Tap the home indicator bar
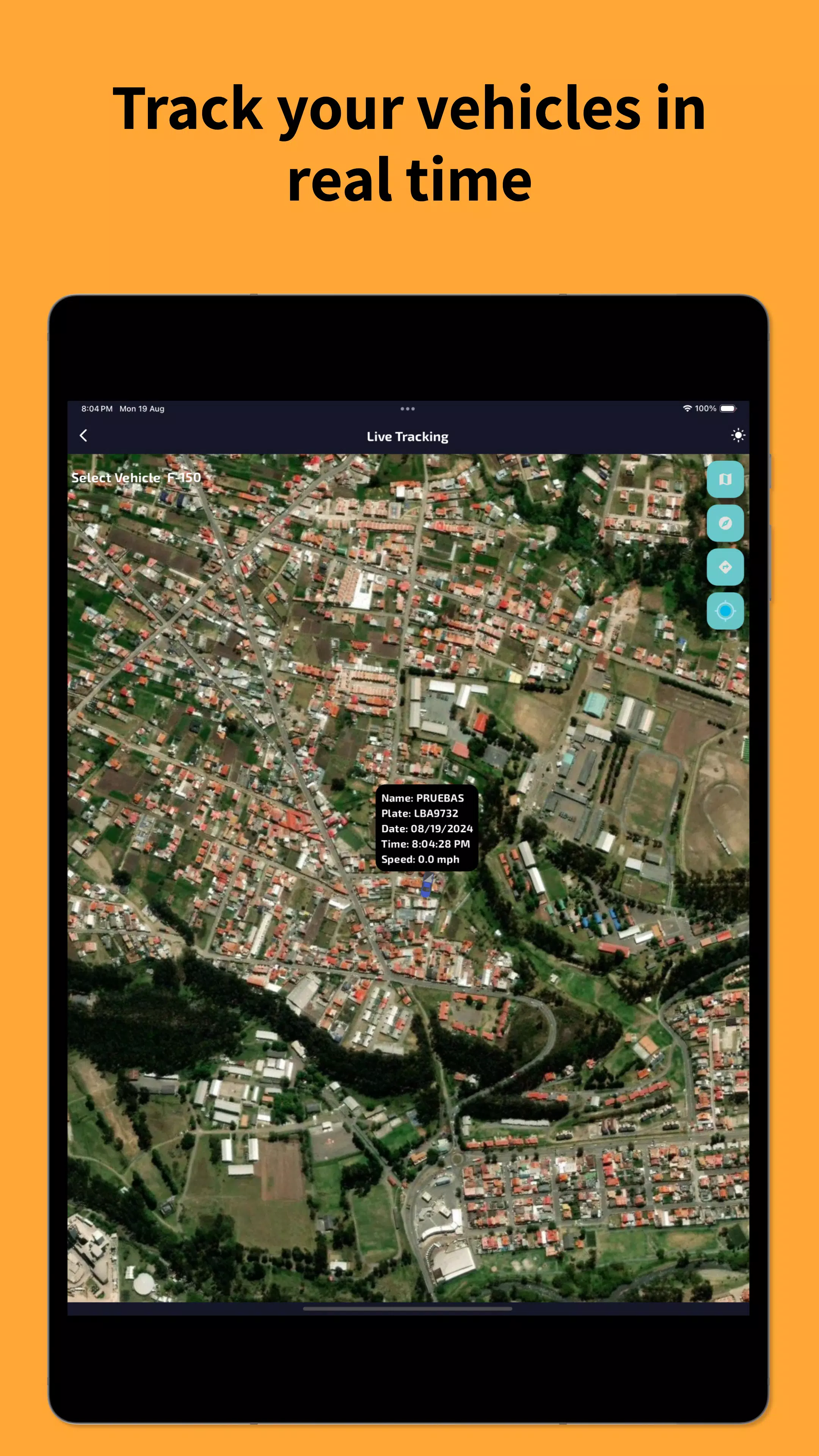 click(x=408, y=1308)
